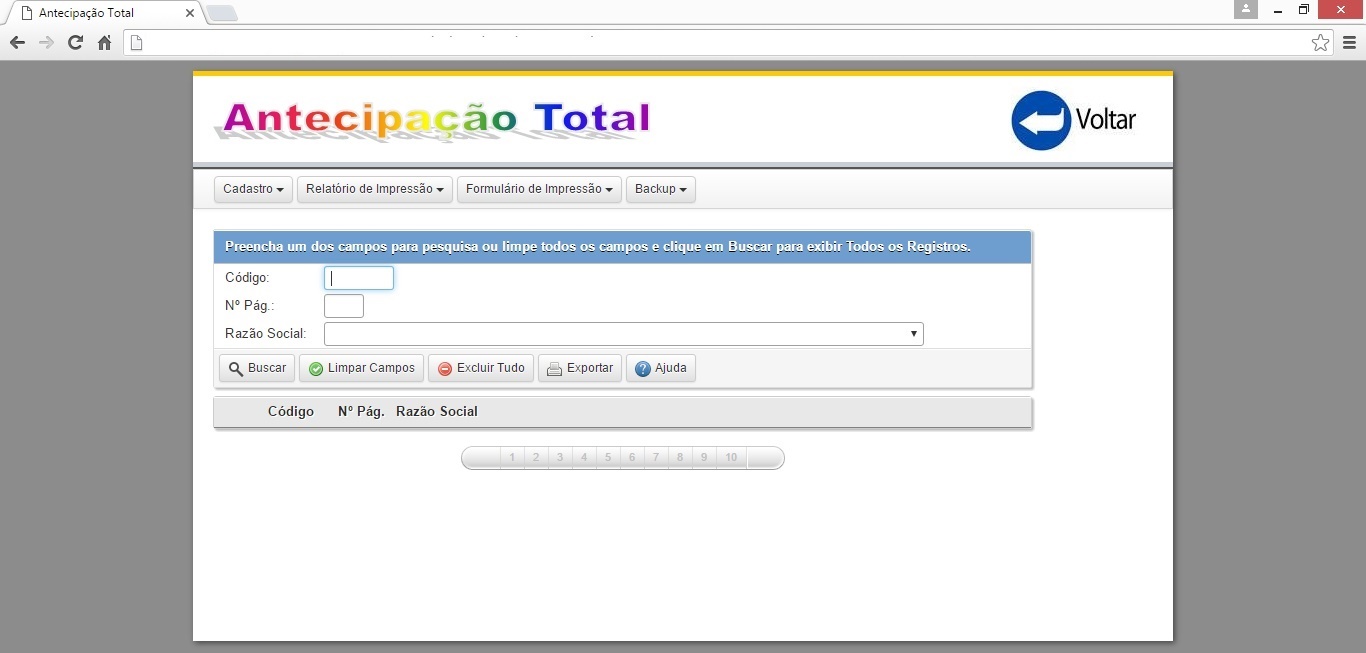
Task: Export records with the Exportar button
Action: click(x=580, y=368)
